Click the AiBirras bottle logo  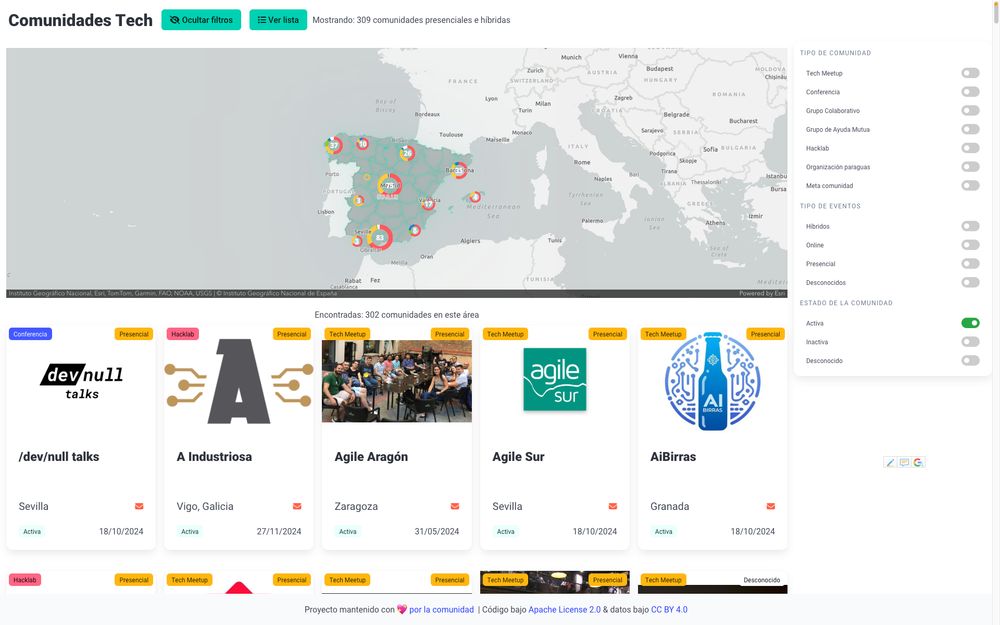[712, 381]
